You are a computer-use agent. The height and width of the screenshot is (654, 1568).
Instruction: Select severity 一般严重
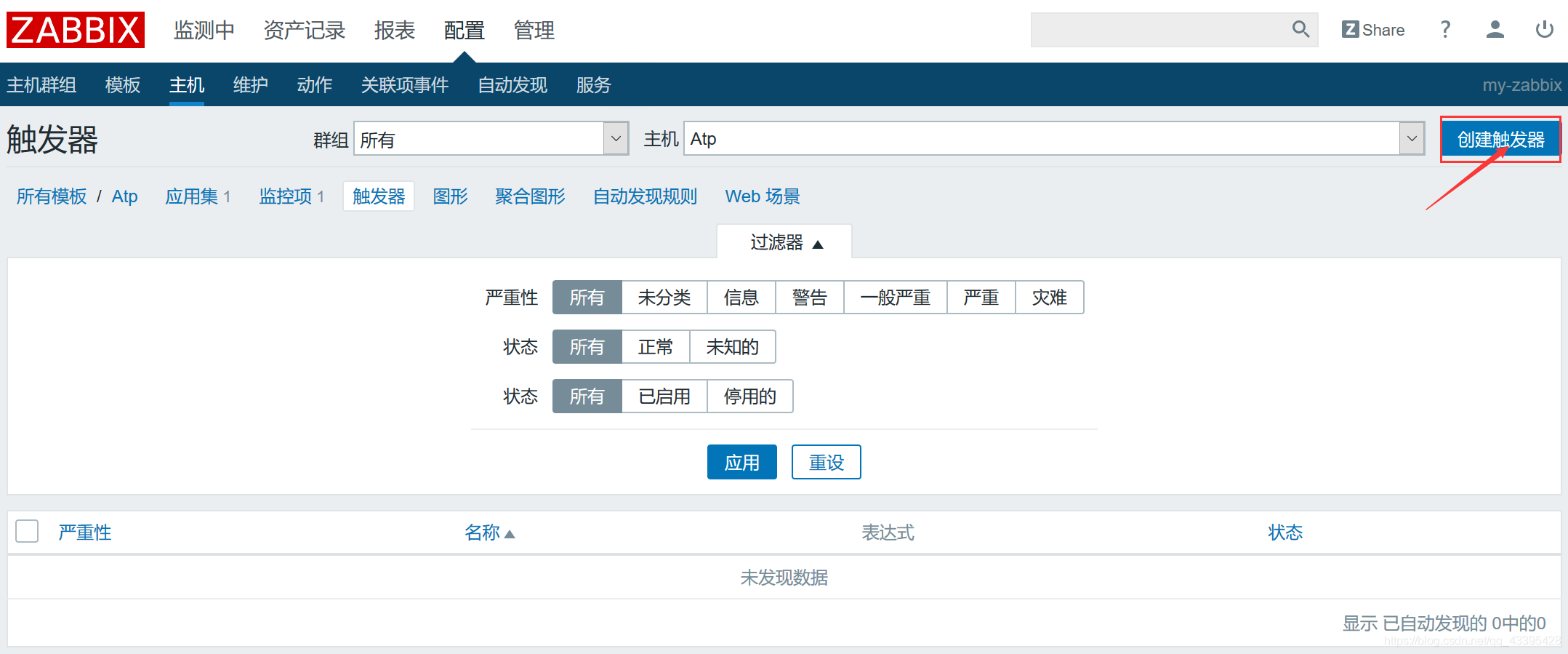click(x=896, y=298)
